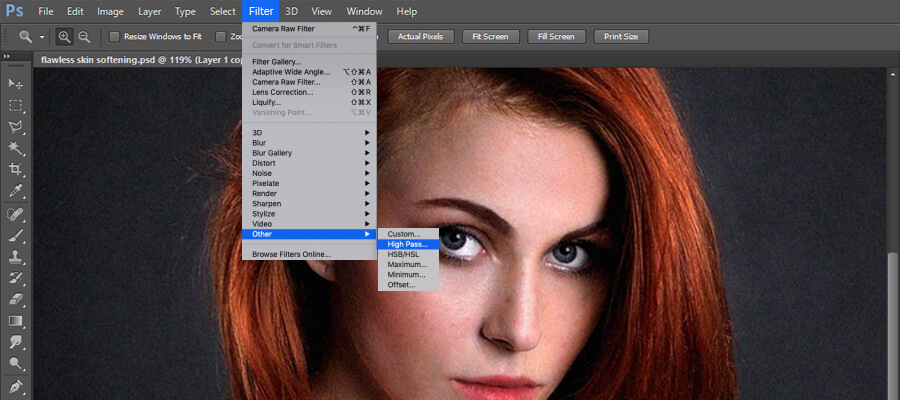Open Filter Gallery
The height and width of the screenshot is (400, 900).
pyautogui.click(x=309, y=62)
